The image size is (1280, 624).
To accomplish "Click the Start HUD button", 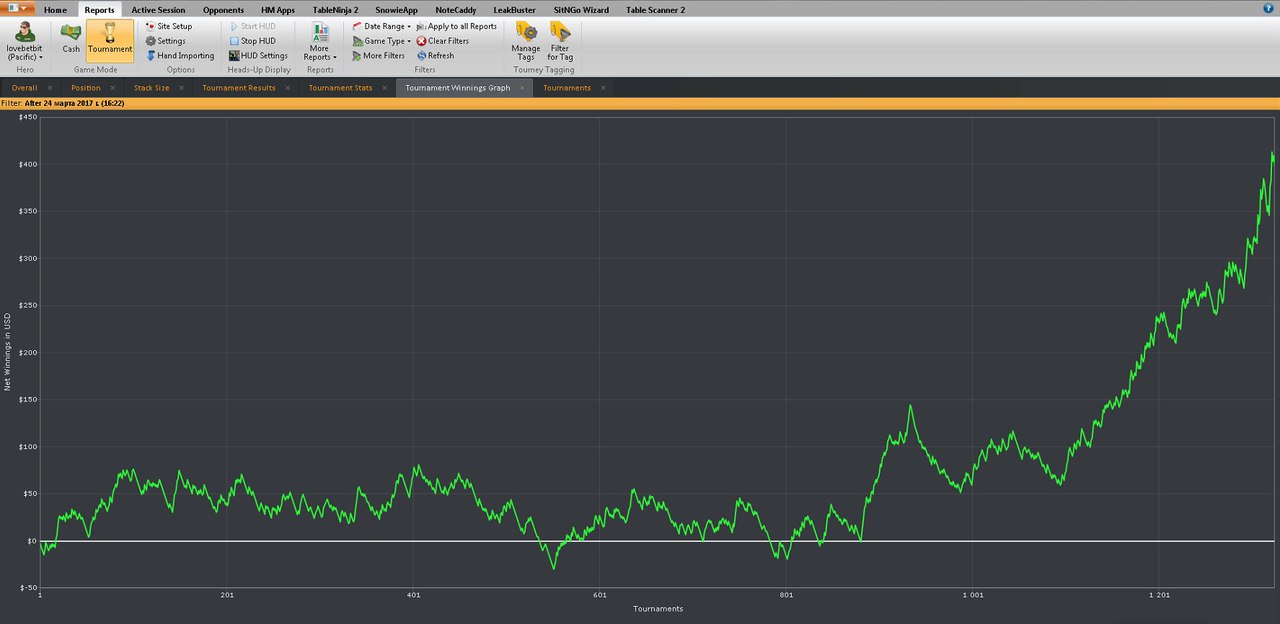I will click(252, 26).
